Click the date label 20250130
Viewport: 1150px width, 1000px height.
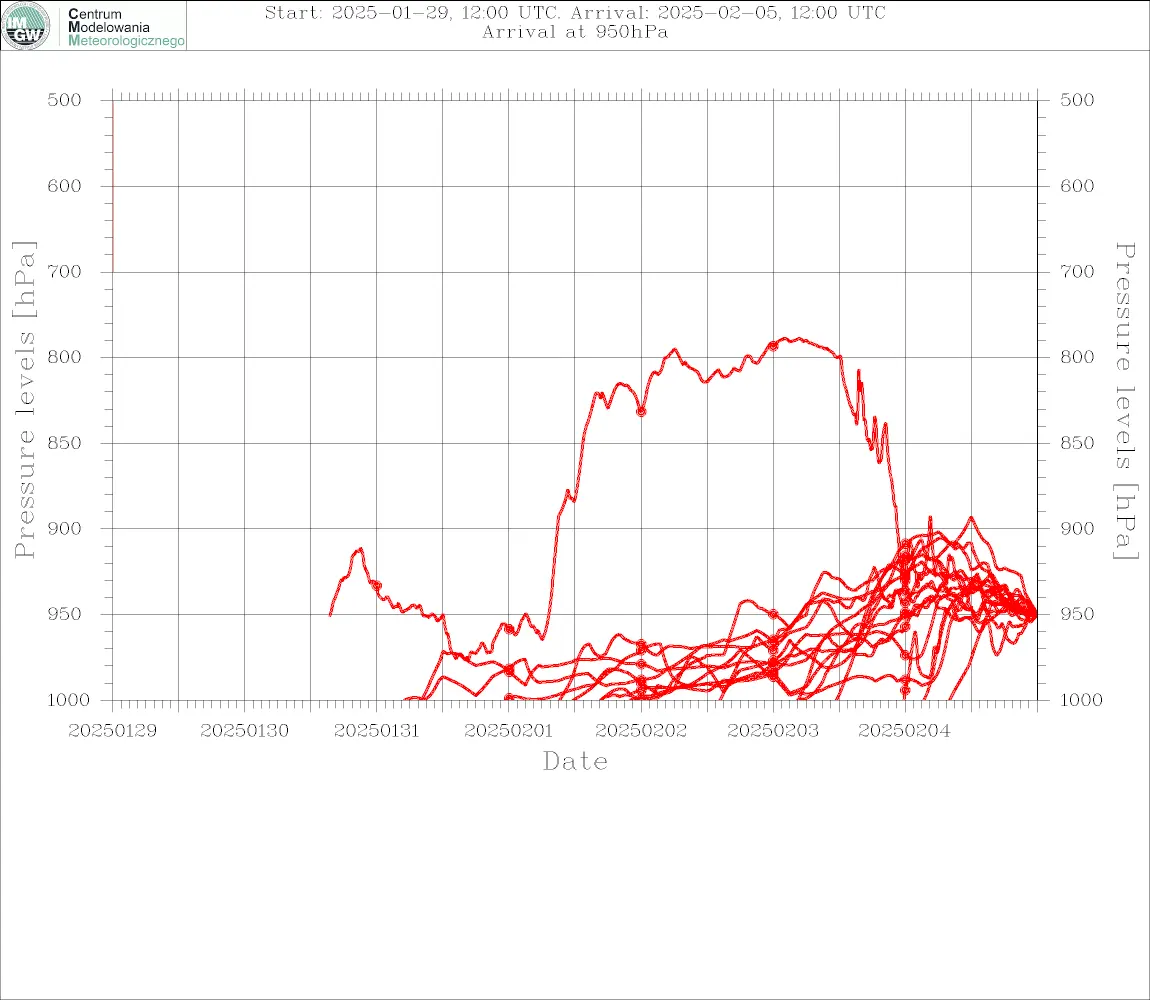244,731
